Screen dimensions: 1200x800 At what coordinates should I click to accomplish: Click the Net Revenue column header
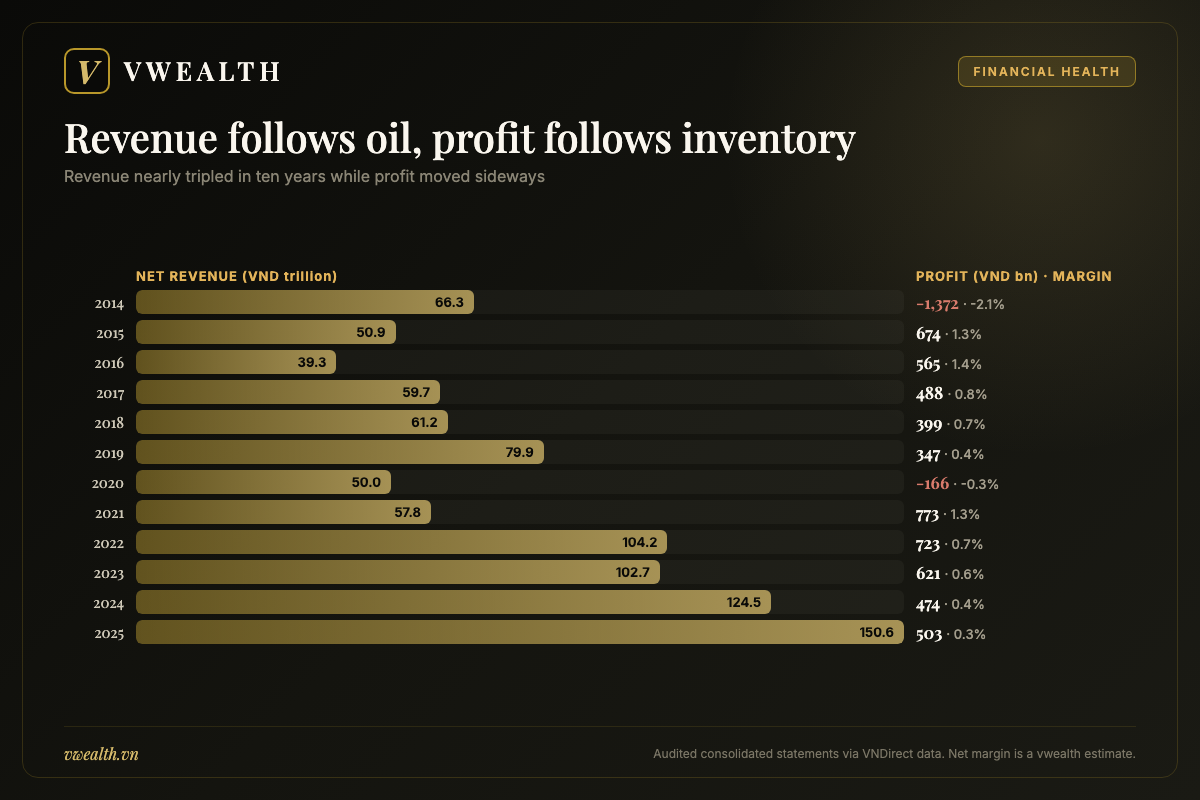pyautogui.click(x=236, y=276)
